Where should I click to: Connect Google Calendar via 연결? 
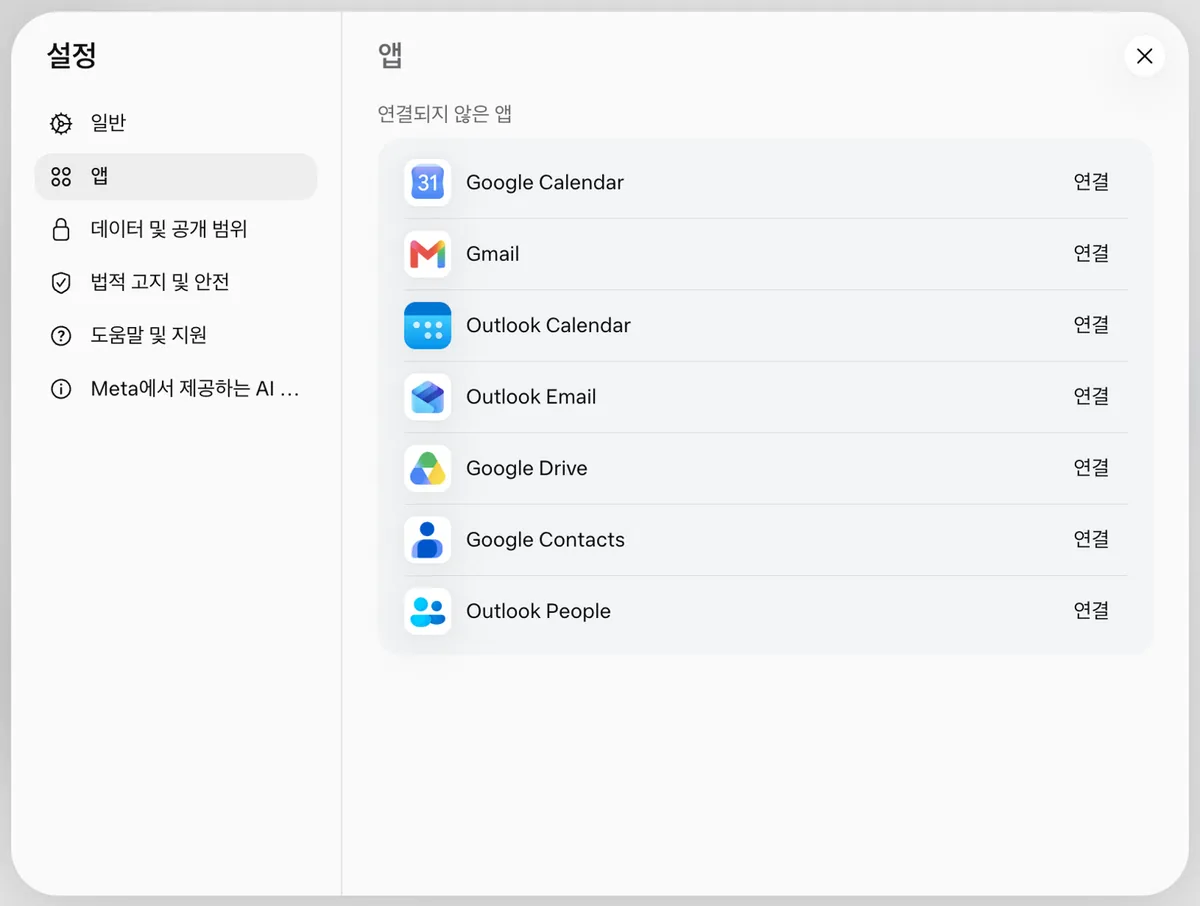click(1091, 182)
